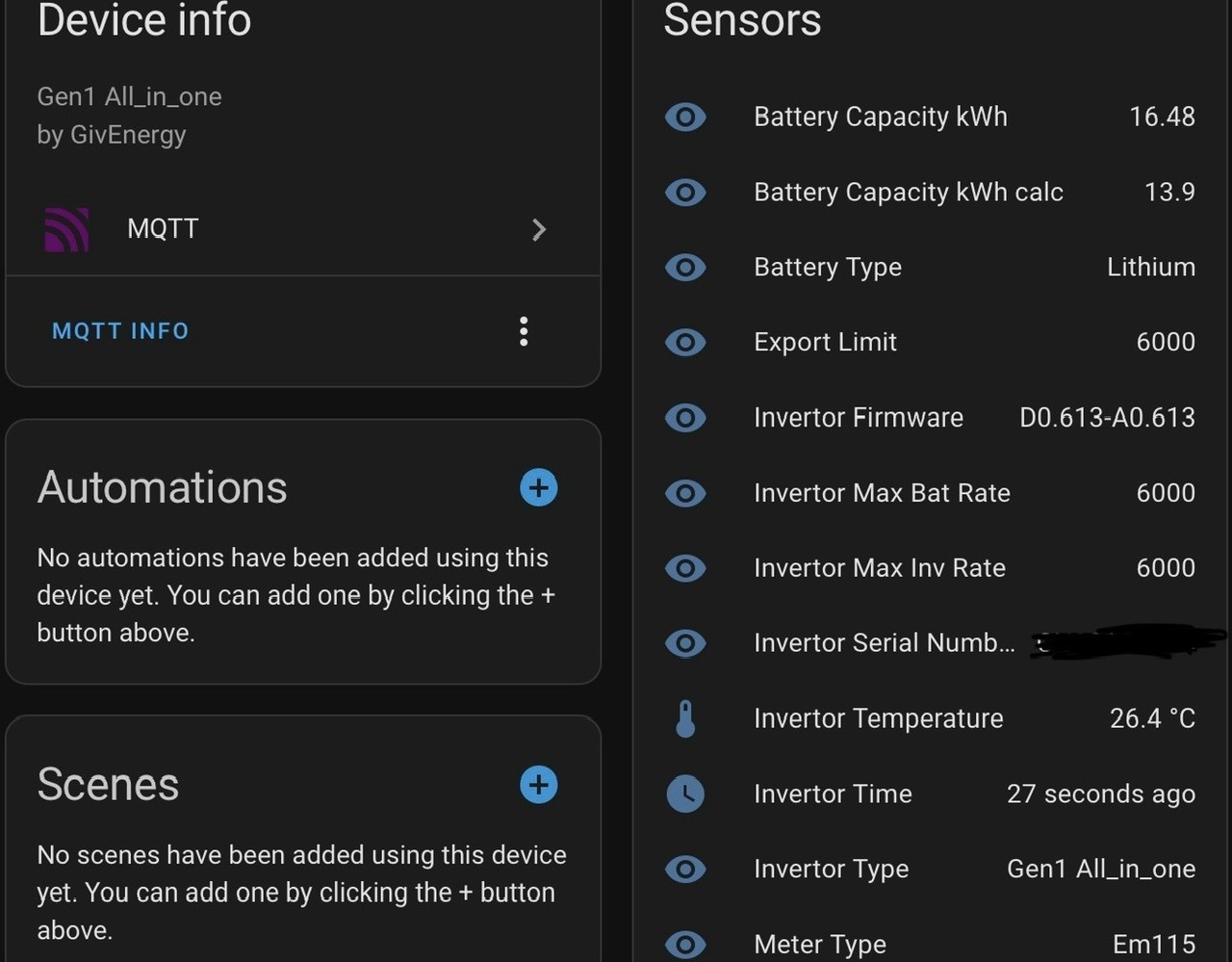Open the MQTT integration chevron arrow
1232x962 pixels.
tap(539, 229)
